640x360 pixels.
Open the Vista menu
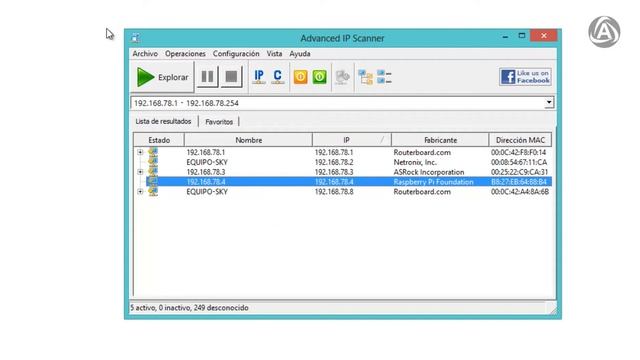[274, 54]
